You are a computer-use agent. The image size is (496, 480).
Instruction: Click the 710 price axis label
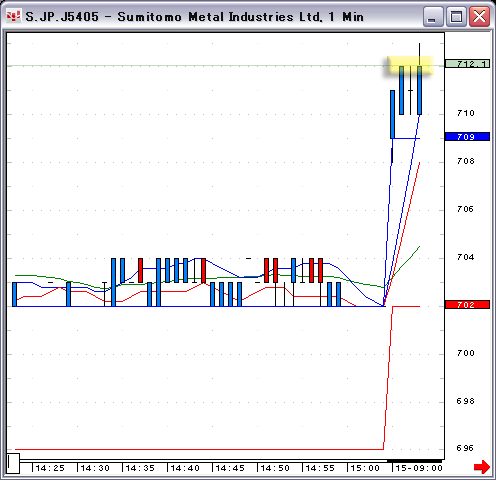click(x=466, y=113)
